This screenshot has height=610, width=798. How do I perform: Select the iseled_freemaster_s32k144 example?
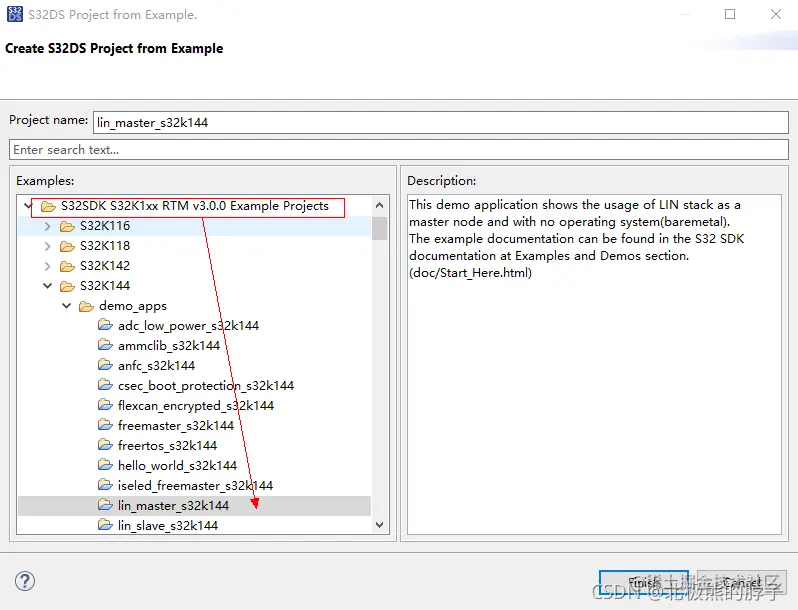coord(195,486)
